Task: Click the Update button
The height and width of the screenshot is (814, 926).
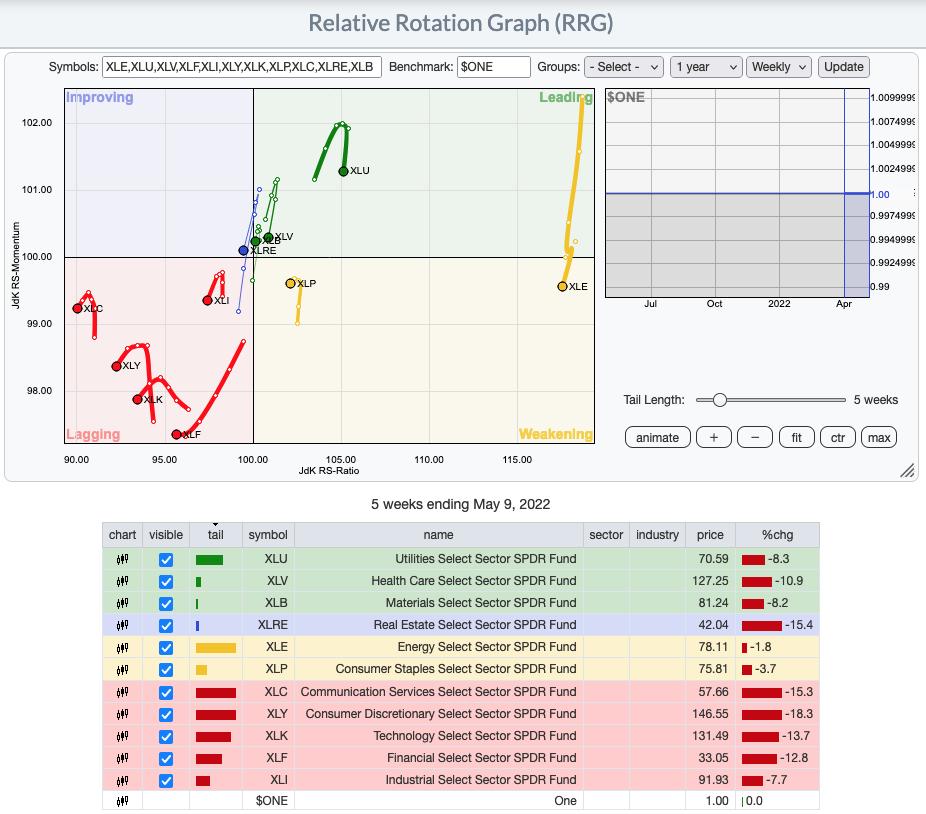Action: [x=843, y=67]
